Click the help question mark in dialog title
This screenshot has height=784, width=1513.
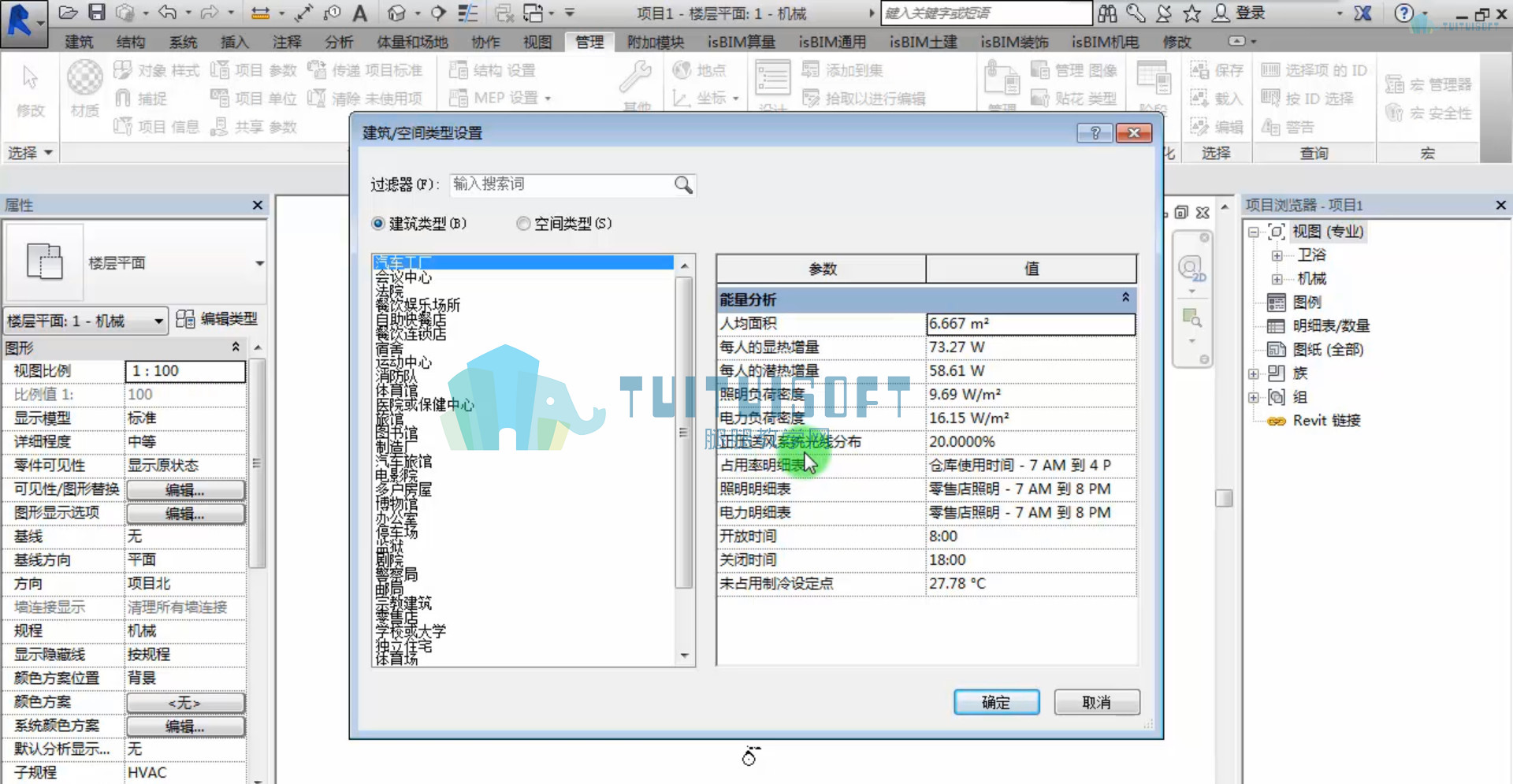1095,132
